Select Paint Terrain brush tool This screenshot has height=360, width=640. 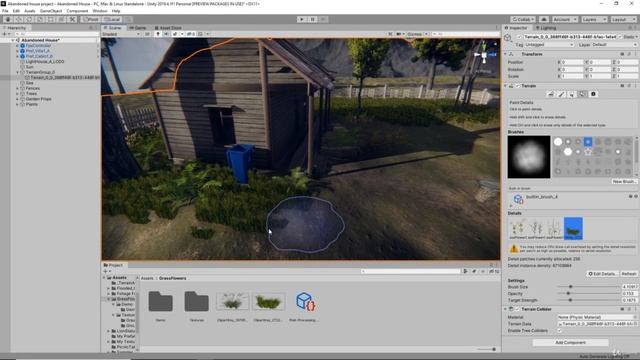tap(562, 94)
